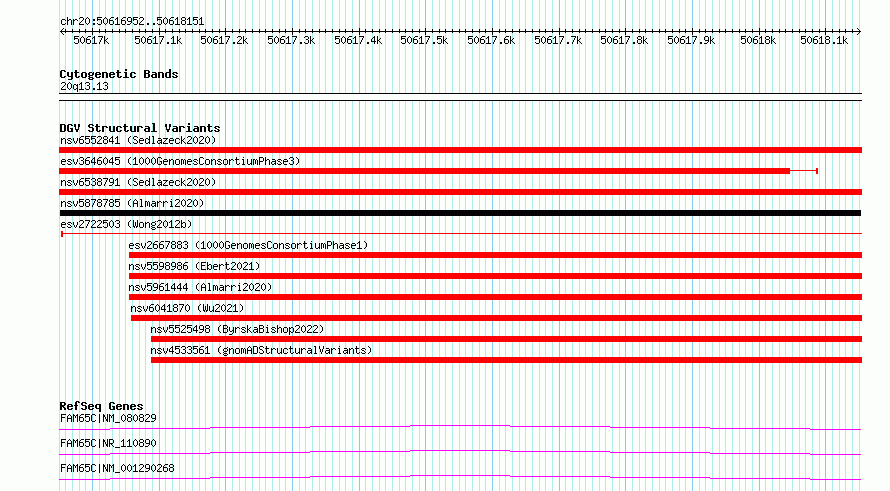Click the red bar under nsv6538791

tap(460, 192)
